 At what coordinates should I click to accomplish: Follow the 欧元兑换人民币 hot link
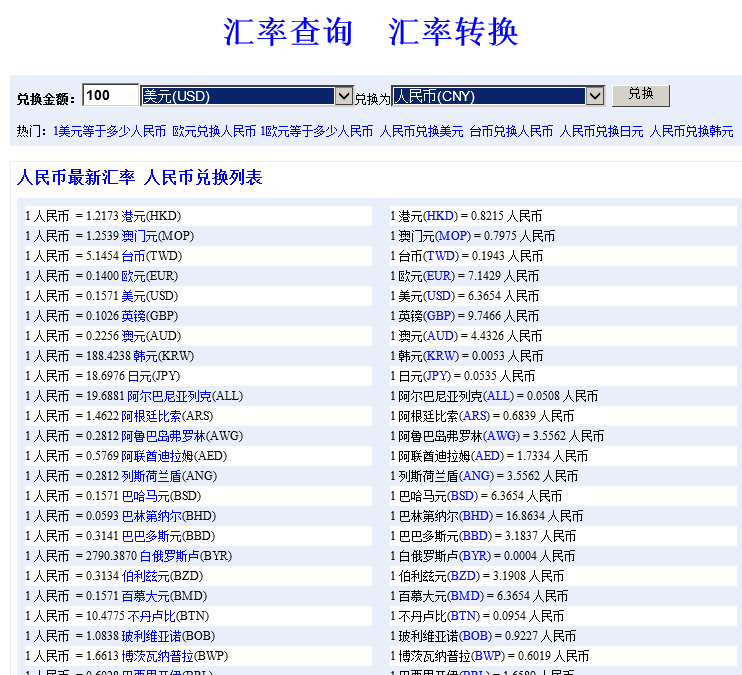coord(214,131)
